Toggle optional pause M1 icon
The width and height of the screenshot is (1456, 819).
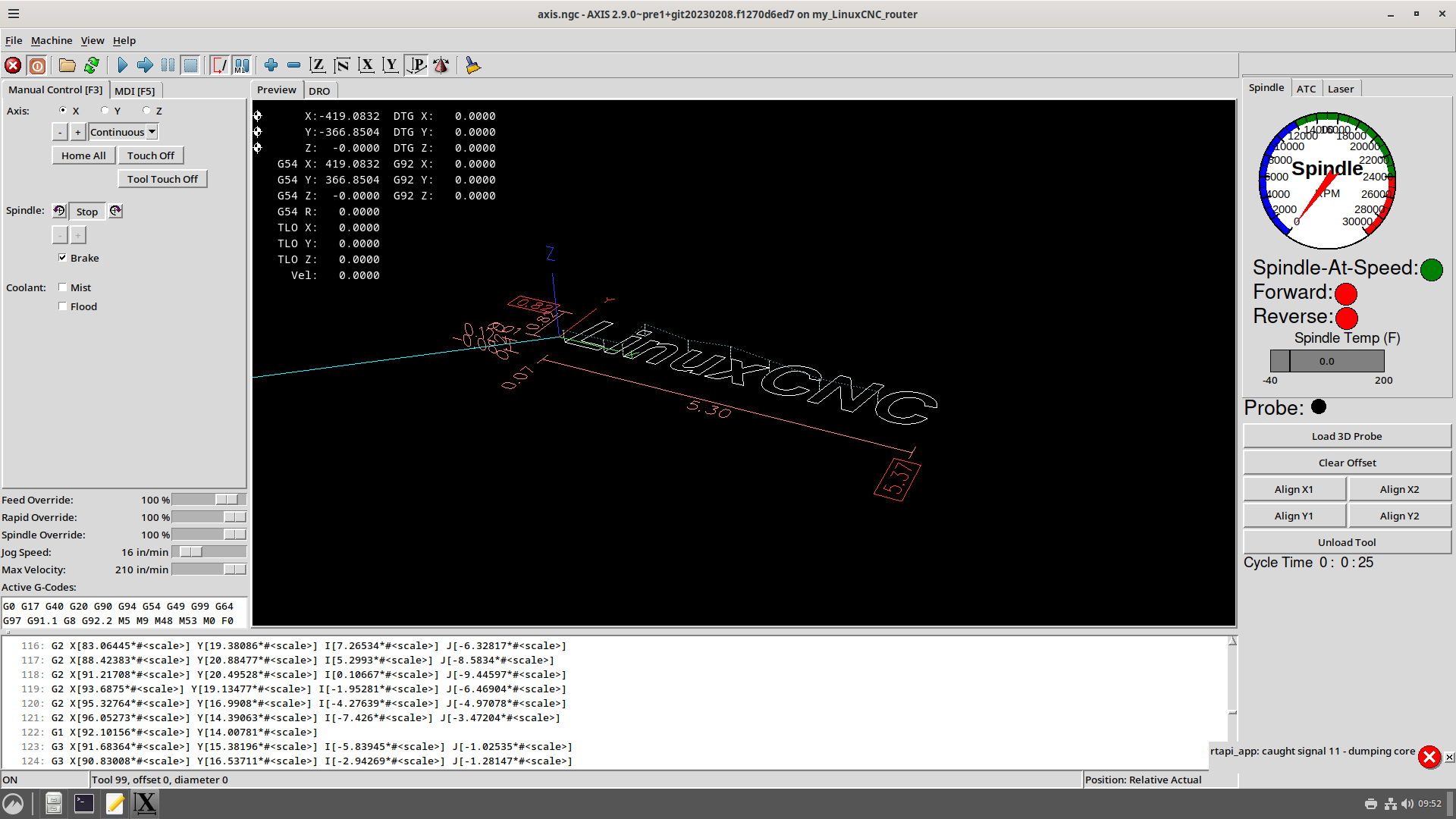click(242, 65)
